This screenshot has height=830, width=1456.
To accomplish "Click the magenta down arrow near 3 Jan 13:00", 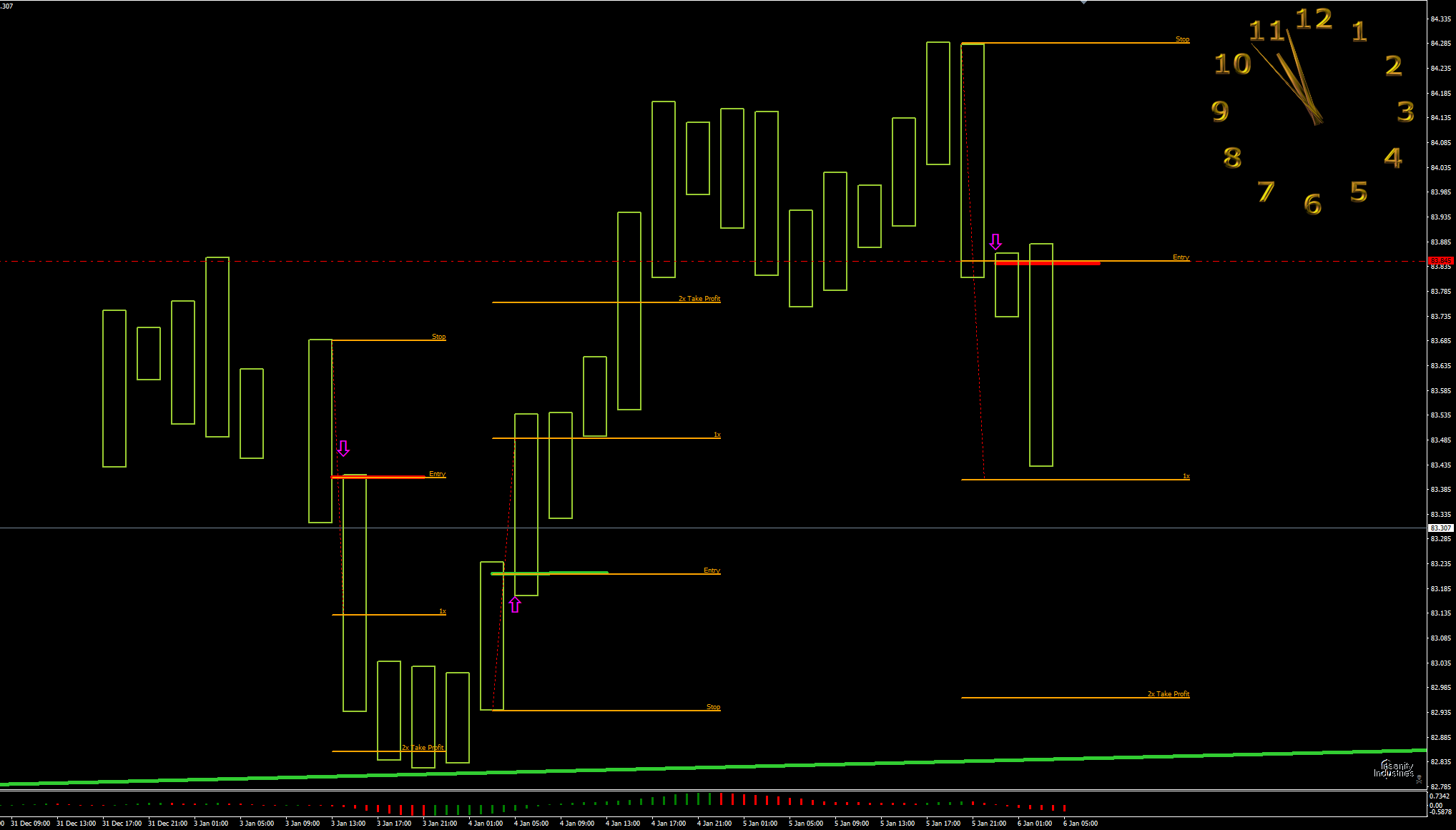I will pos(343,448).
